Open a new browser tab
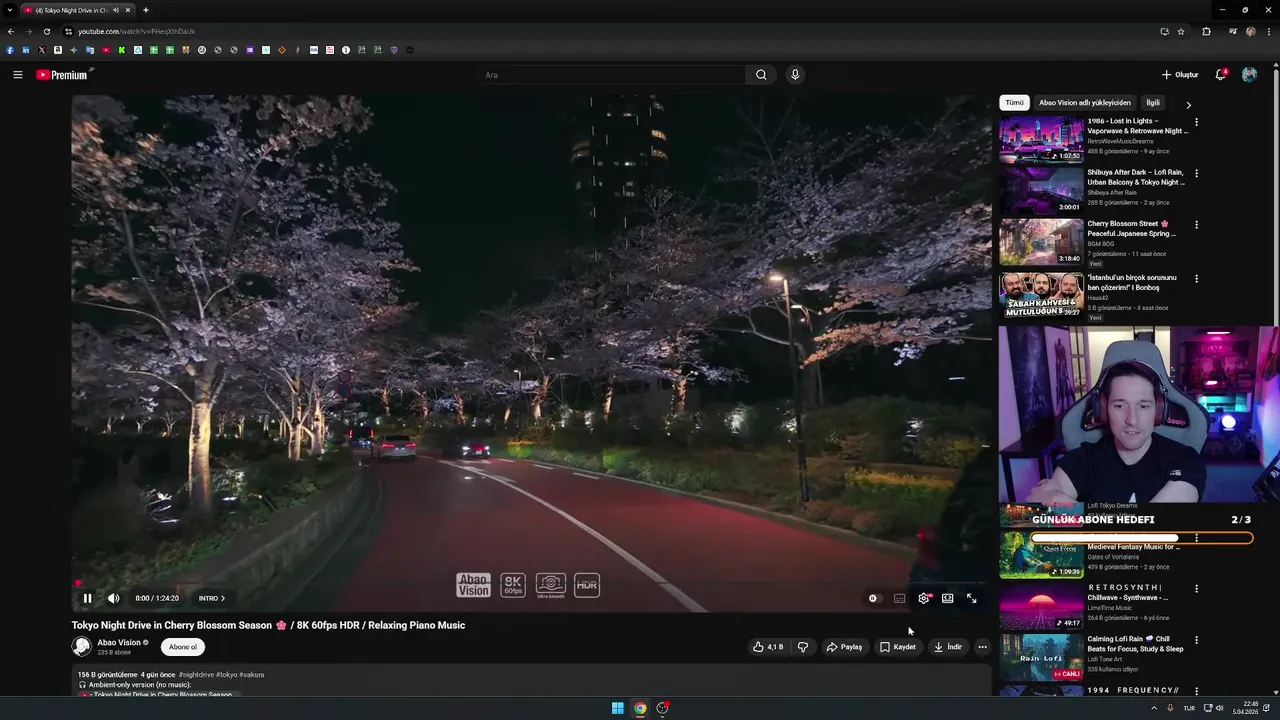 coord(146,10)
